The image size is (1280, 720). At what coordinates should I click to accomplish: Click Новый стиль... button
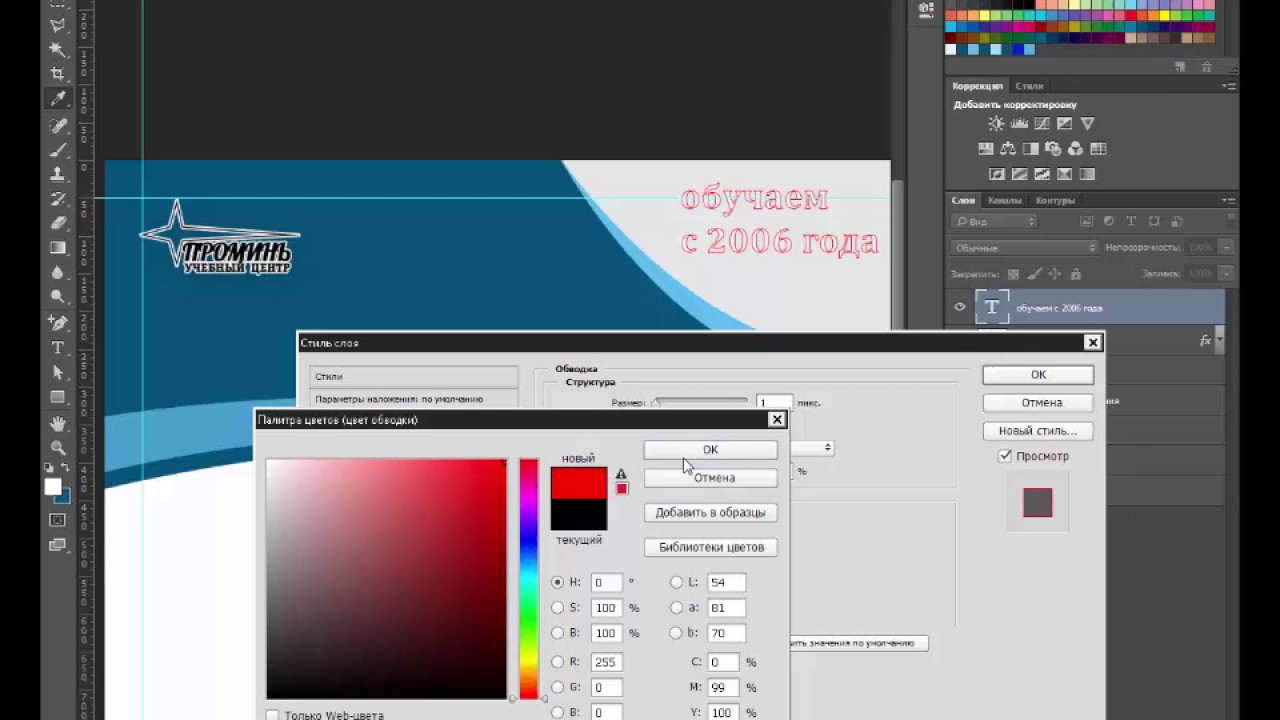coord(1038,431)
